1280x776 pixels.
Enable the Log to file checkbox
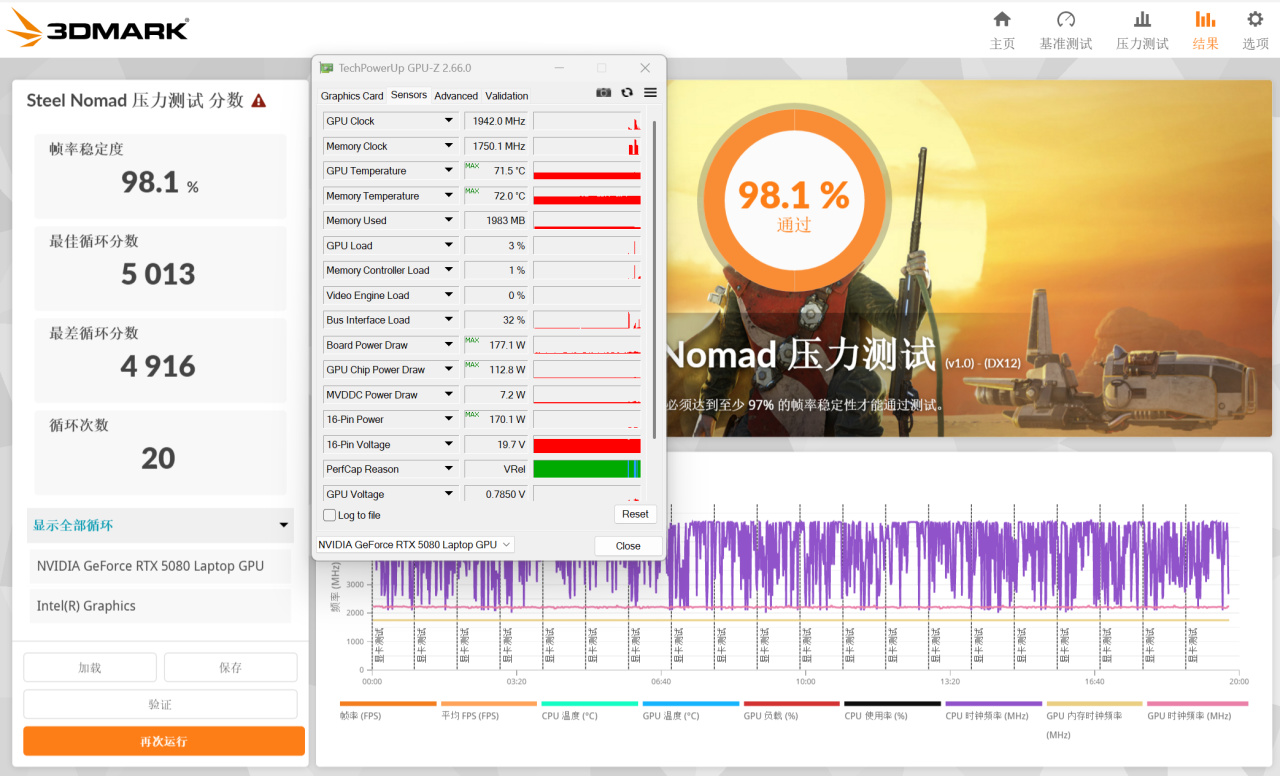point(330,515)
